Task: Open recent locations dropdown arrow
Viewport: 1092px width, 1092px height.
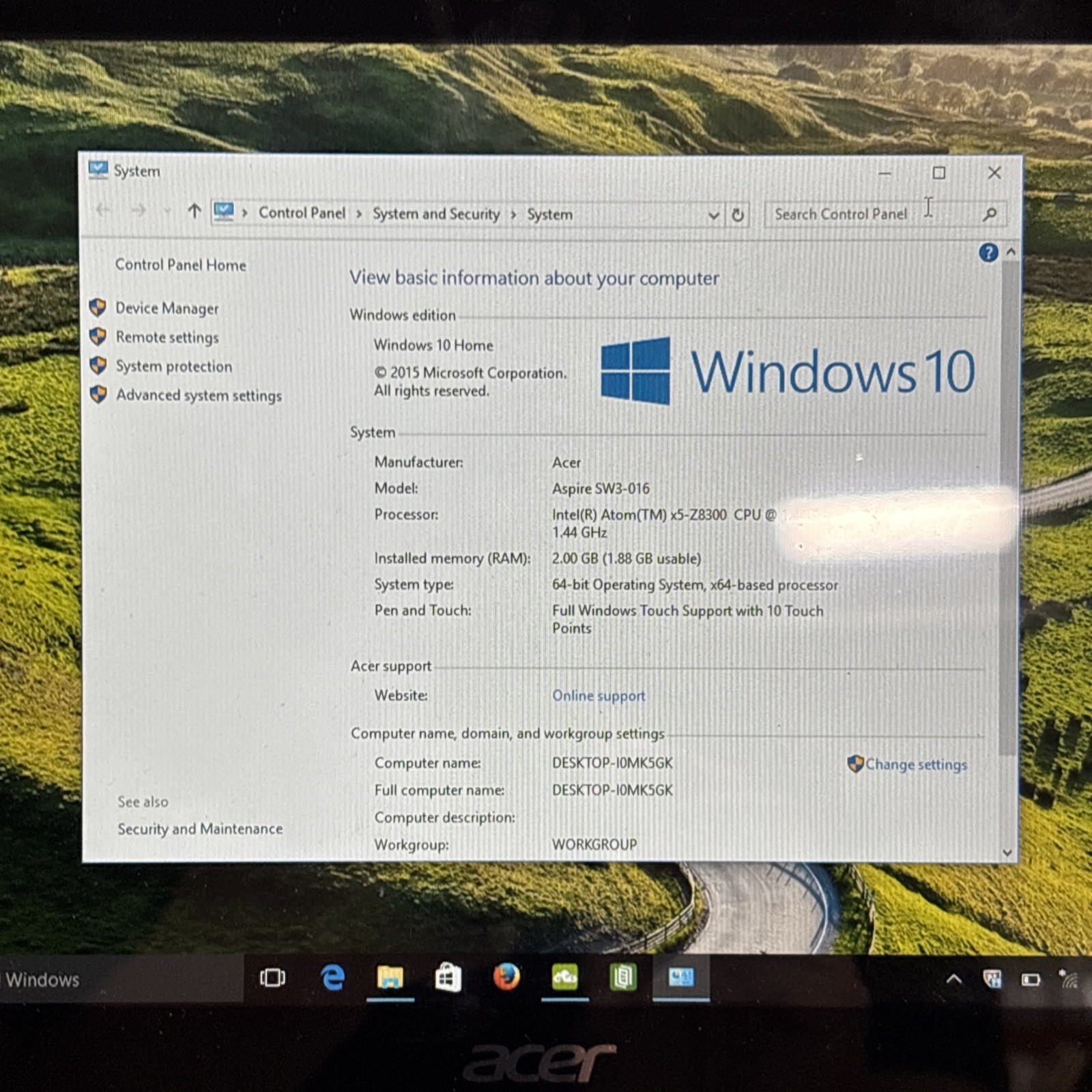Action: [167, 212]
